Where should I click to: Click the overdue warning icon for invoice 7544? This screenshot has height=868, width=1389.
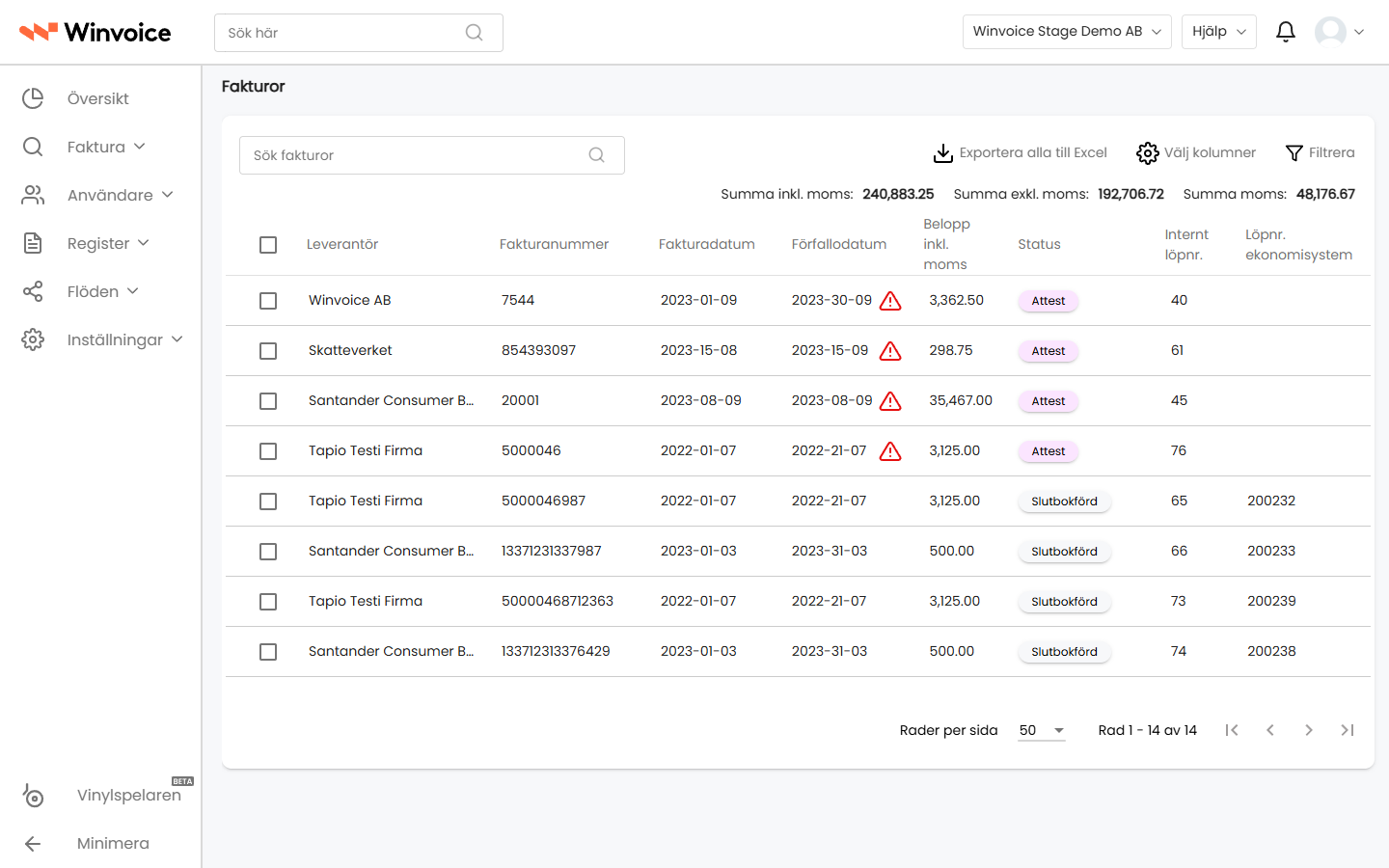(x=890, y=301)
